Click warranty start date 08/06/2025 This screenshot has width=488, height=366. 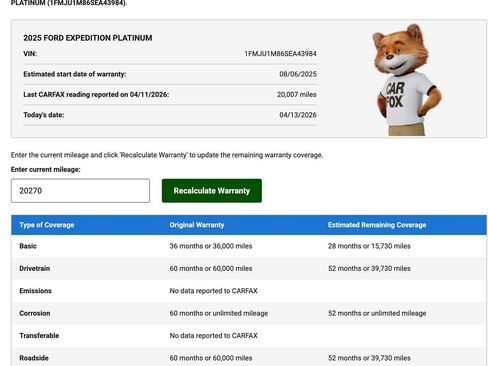pos(298,74)
